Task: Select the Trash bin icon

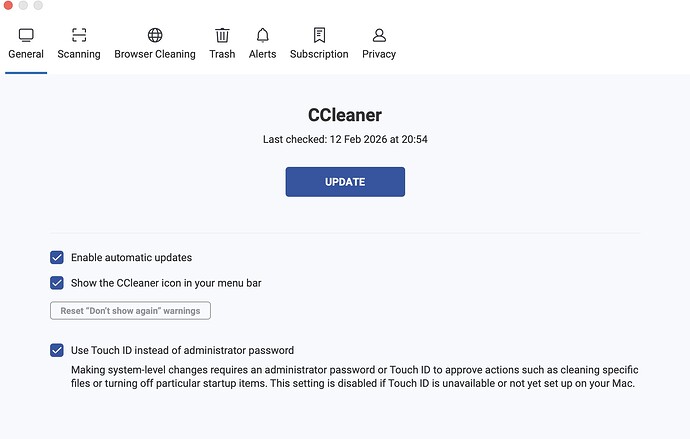Action: [x=222, y=36]
